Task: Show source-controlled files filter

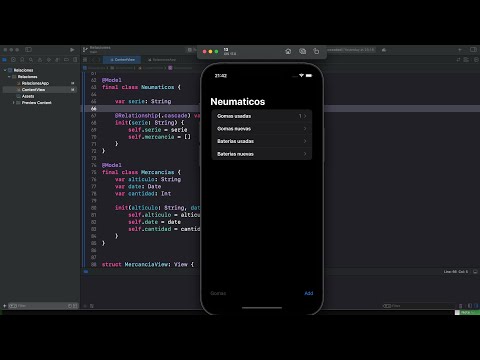Action: point(75,306)
